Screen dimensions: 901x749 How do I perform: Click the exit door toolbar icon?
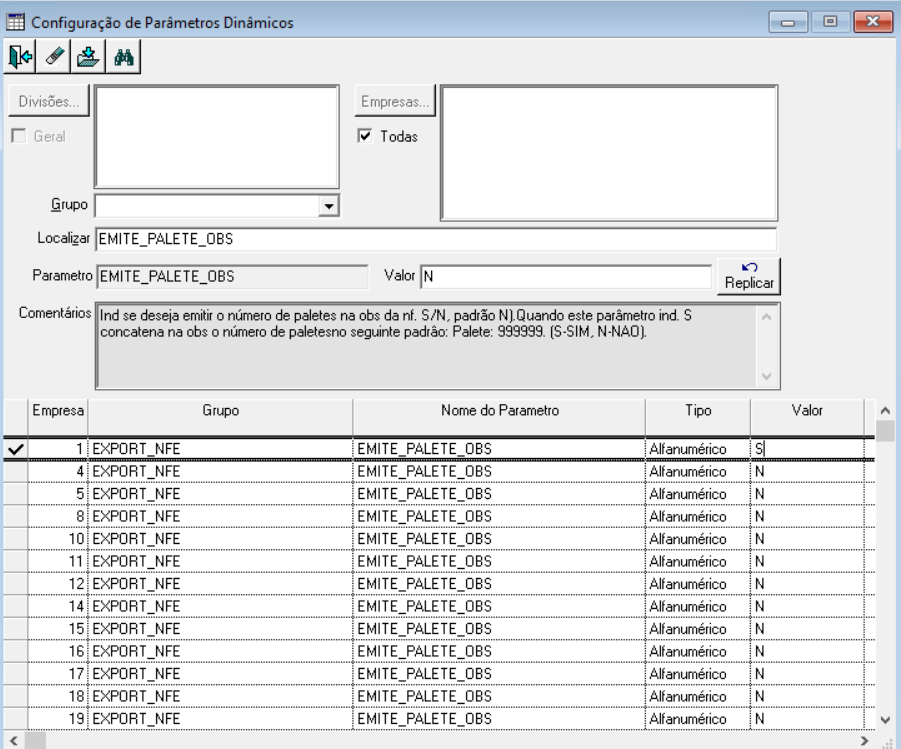point(20,56)
